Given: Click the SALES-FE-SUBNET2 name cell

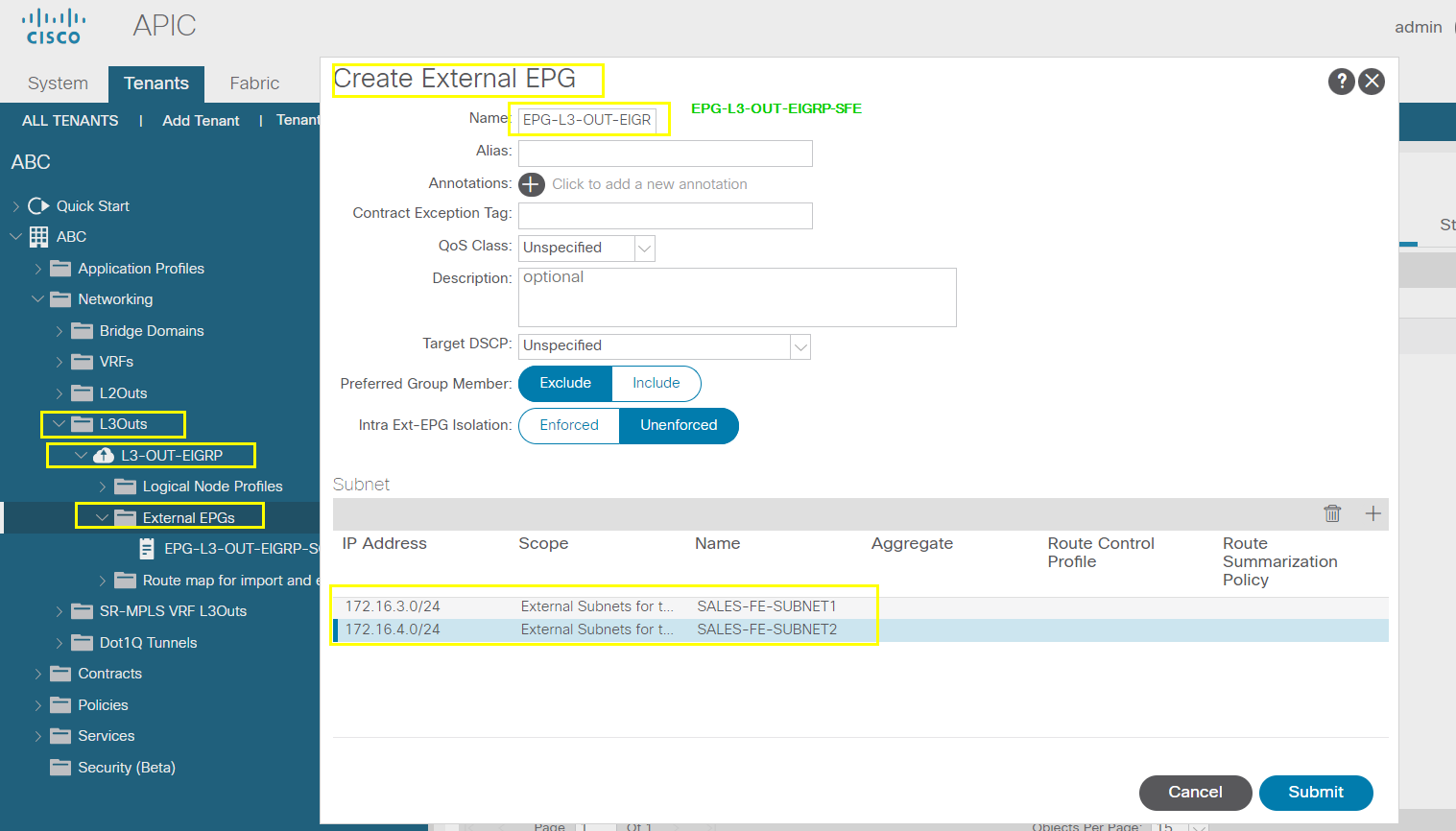Looking at the screenshot, I should pyautogui.click(x=767, y=629).
